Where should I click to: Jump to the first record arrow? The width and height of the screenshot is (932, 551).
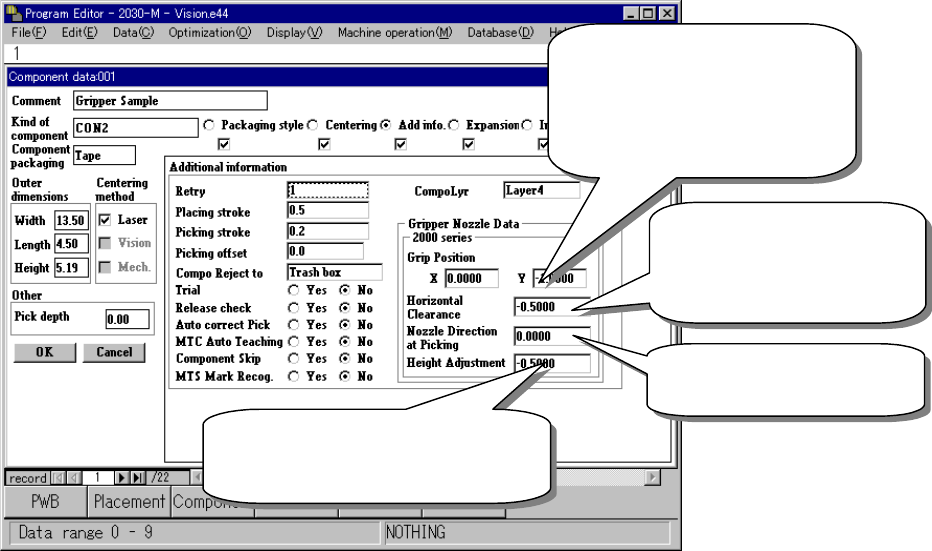click(58, 478)
